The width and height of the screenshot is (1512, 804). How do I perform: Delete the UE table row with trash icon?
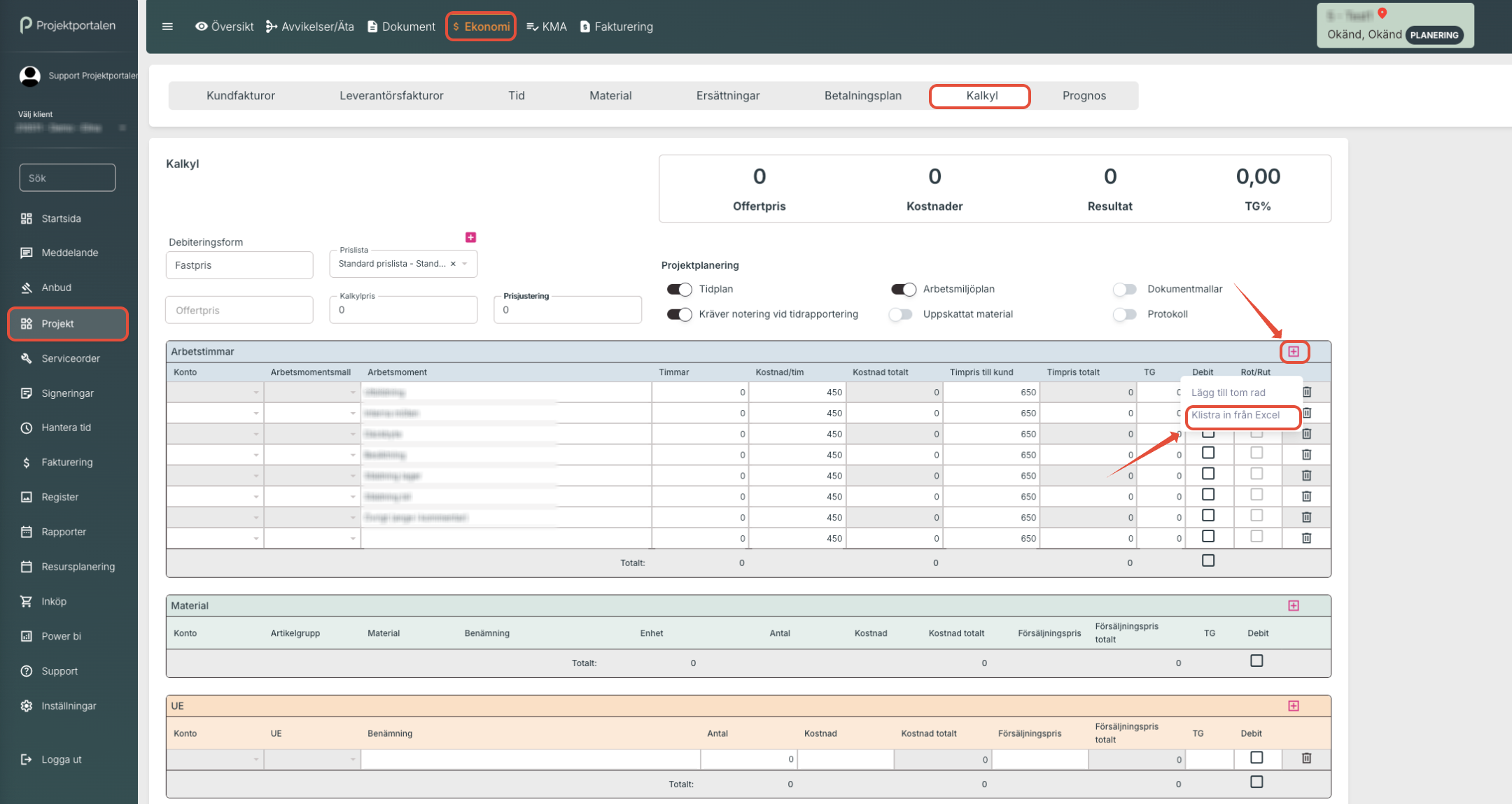[x=1306, y=758]
